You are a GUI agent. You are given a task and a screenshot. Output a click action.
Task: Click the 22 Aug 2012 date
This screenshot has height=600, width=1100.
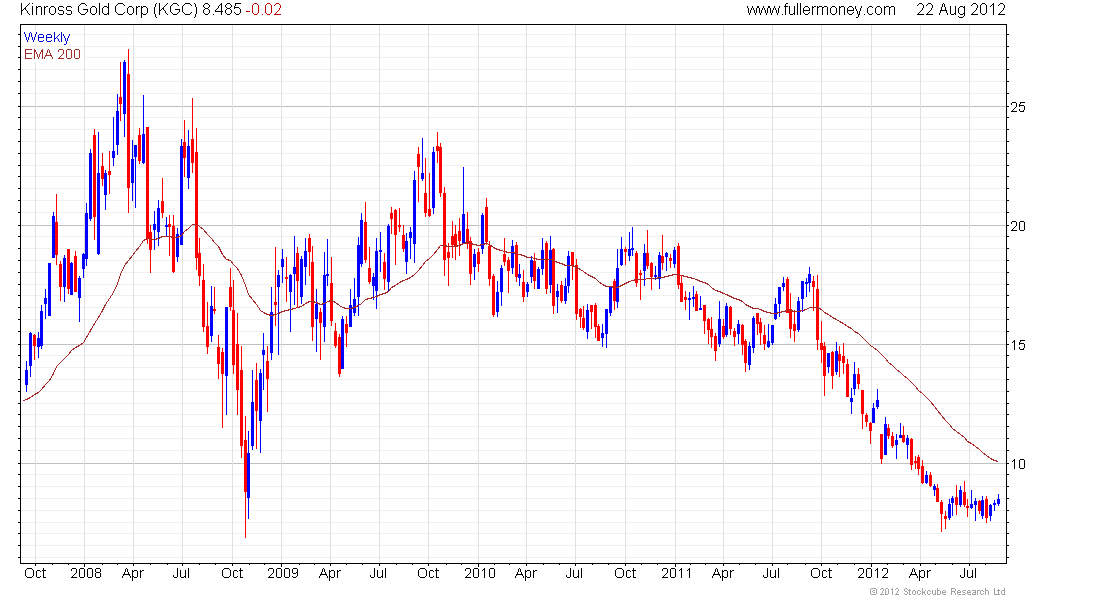tap(960, 10)
